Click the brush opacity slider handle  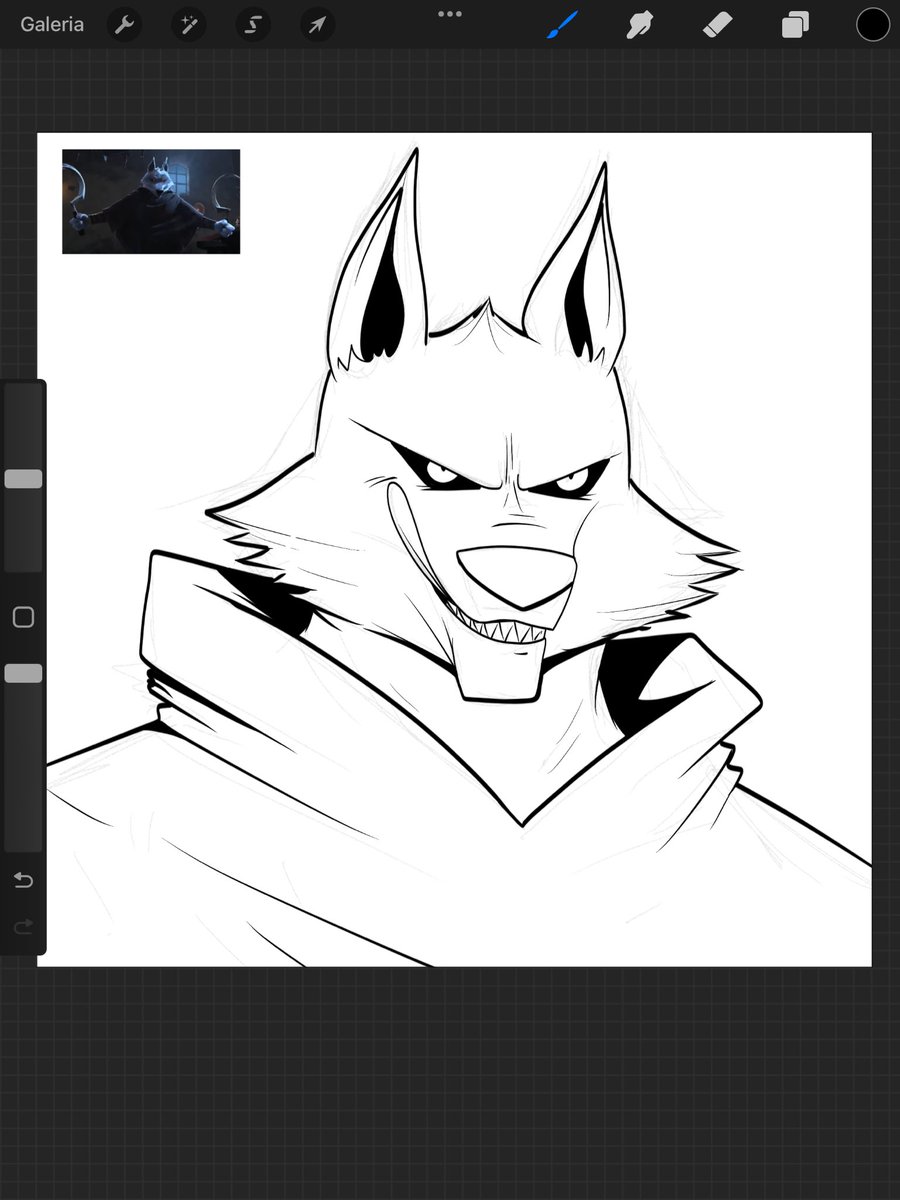23,673
